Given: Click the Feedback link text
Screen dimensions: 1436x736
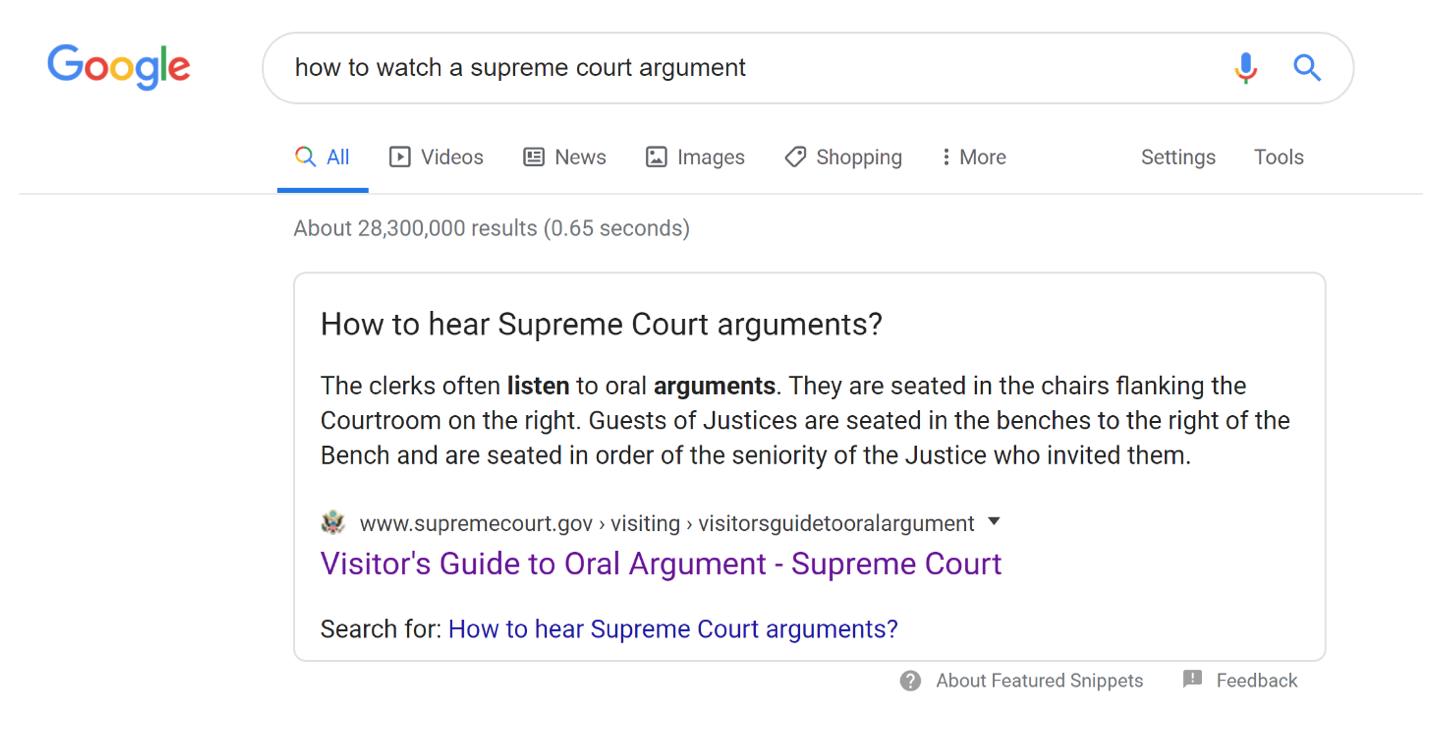Looking at the screenshot, I should 1256,681.
